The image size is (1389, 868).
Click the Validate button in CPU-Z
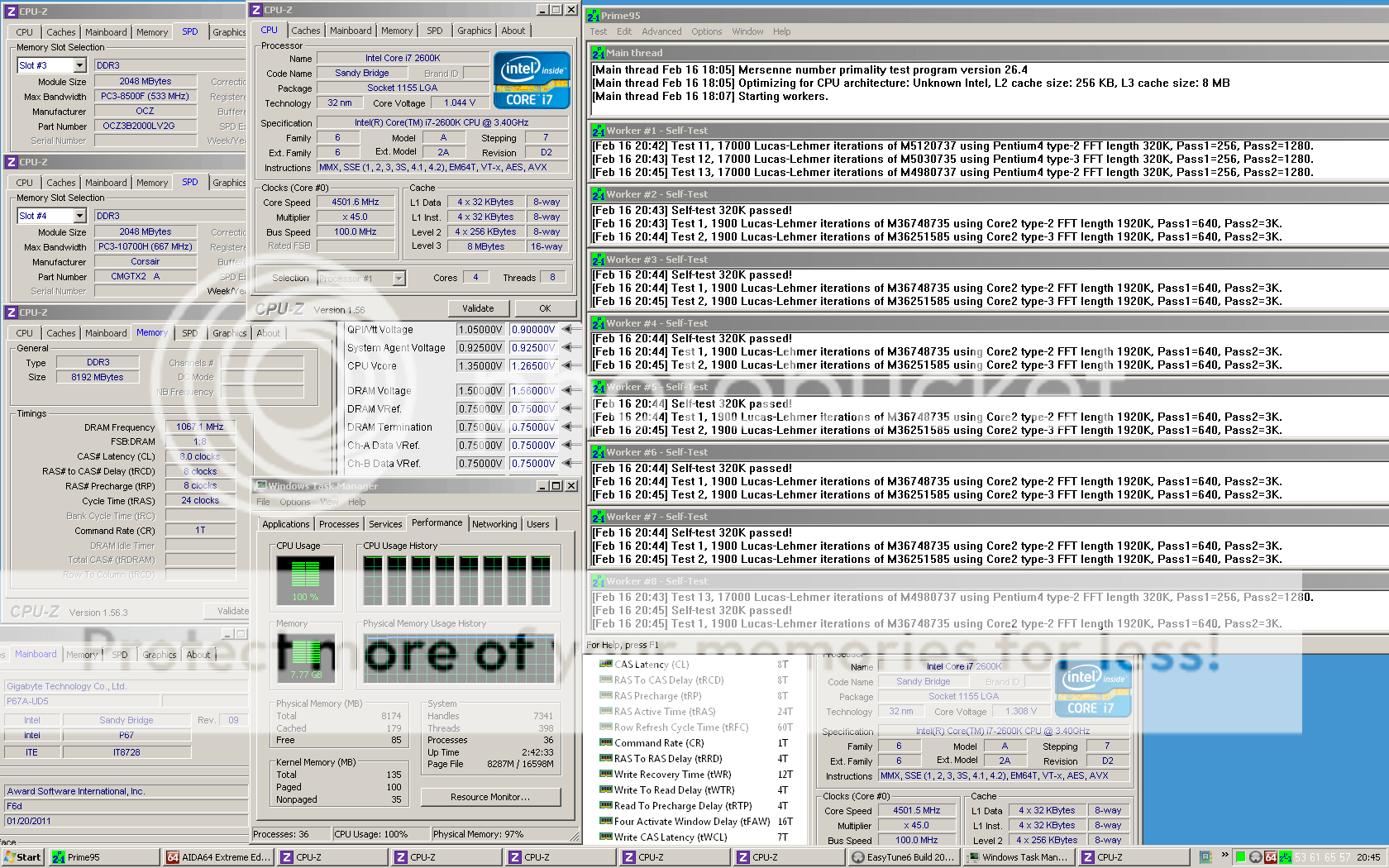[478, 308]
